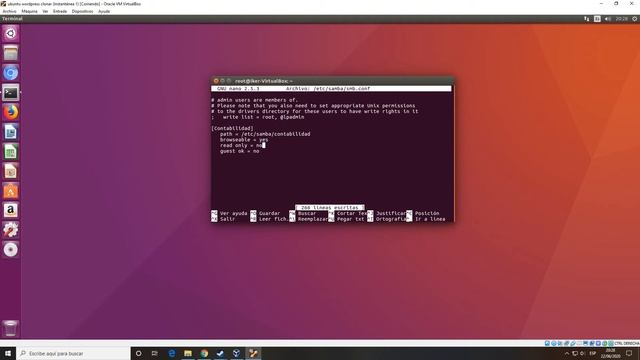Click the network indicator in Ubuntu panel
The width and height of the screenshot is (640, 360).
[587, 19]
